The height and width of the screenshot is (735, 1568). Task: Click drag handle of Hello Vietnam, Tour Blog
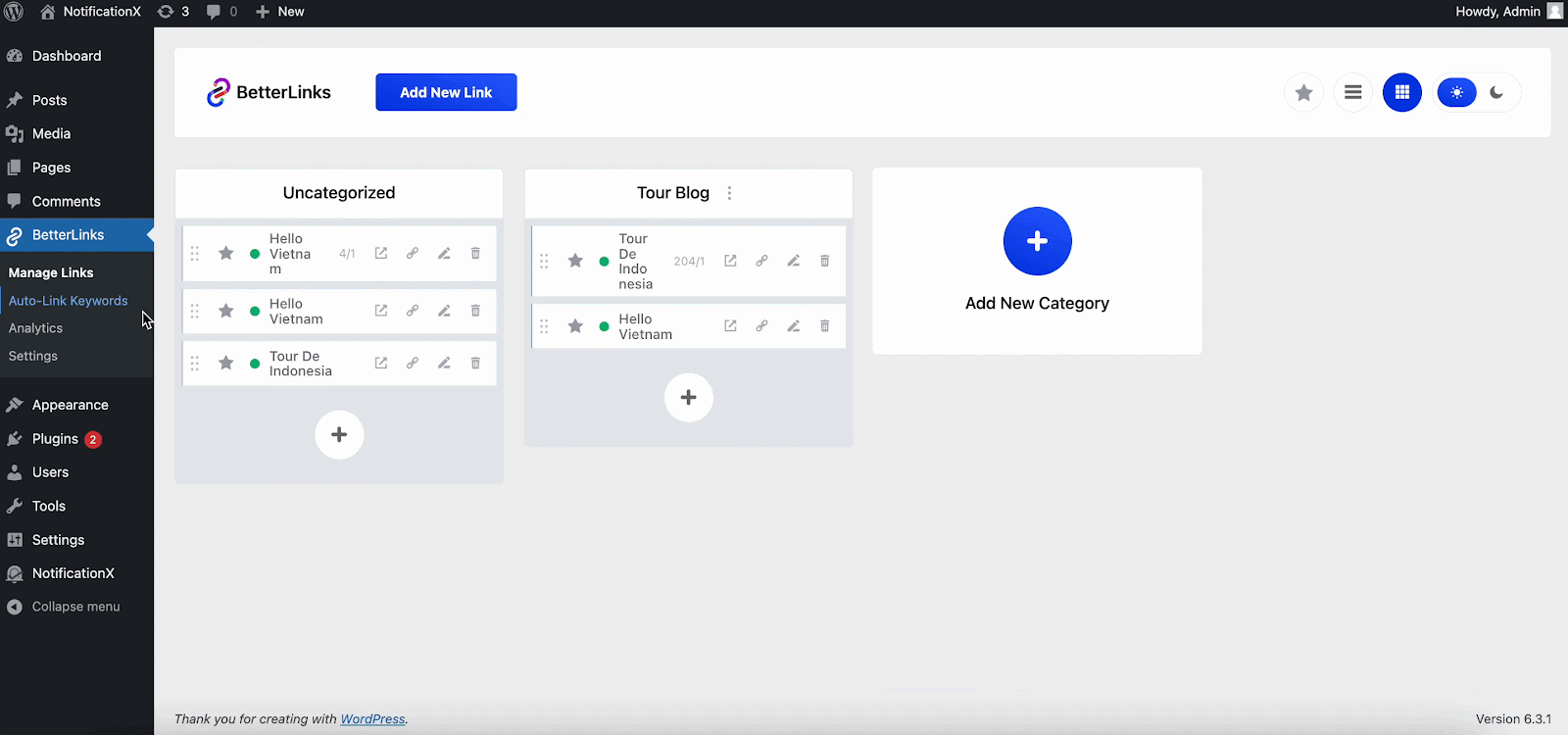click(x=544, y=326)
